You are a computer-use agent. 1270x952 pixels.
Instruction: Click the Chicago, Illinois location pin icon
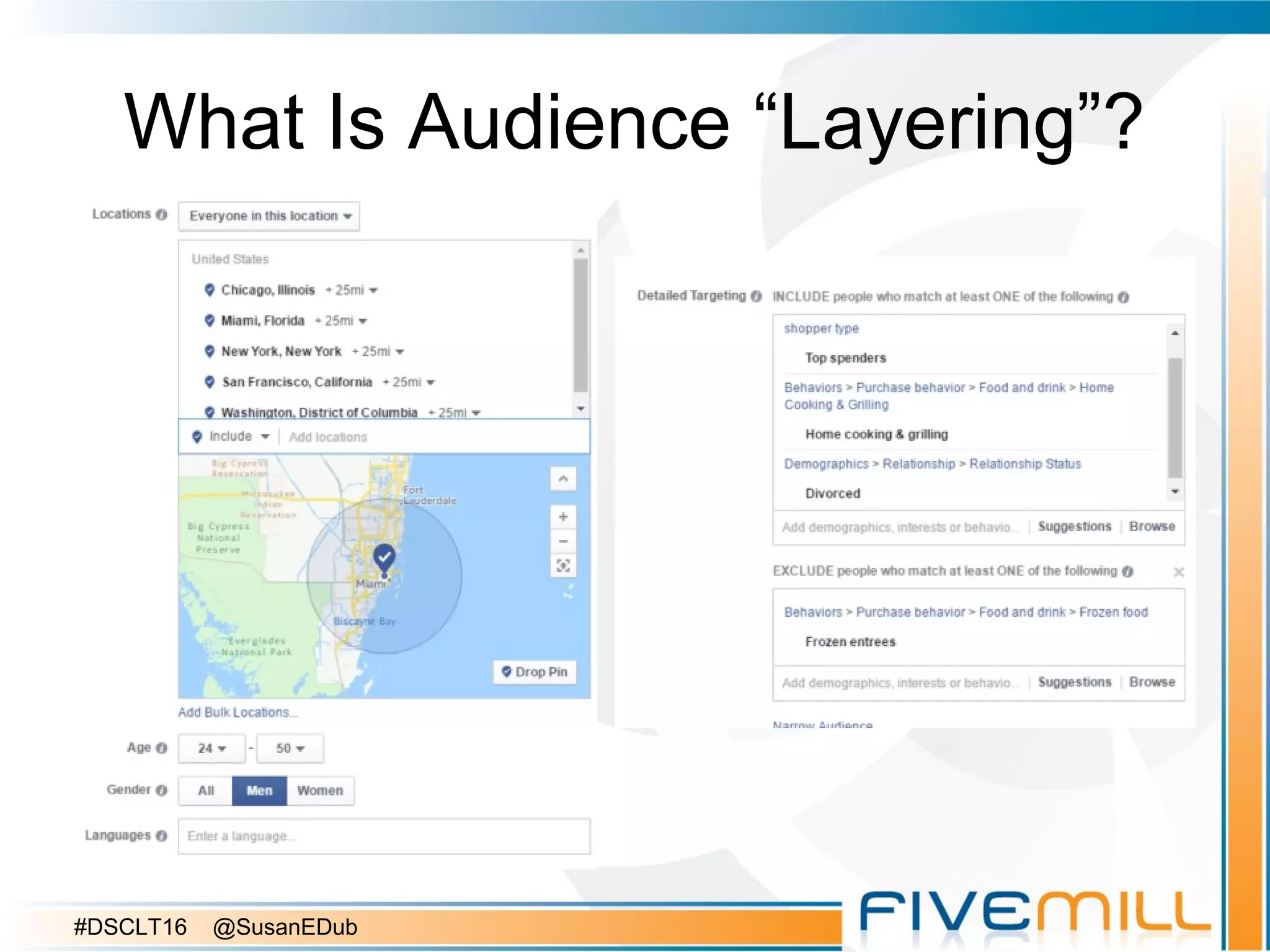click(x=210, y=289)
